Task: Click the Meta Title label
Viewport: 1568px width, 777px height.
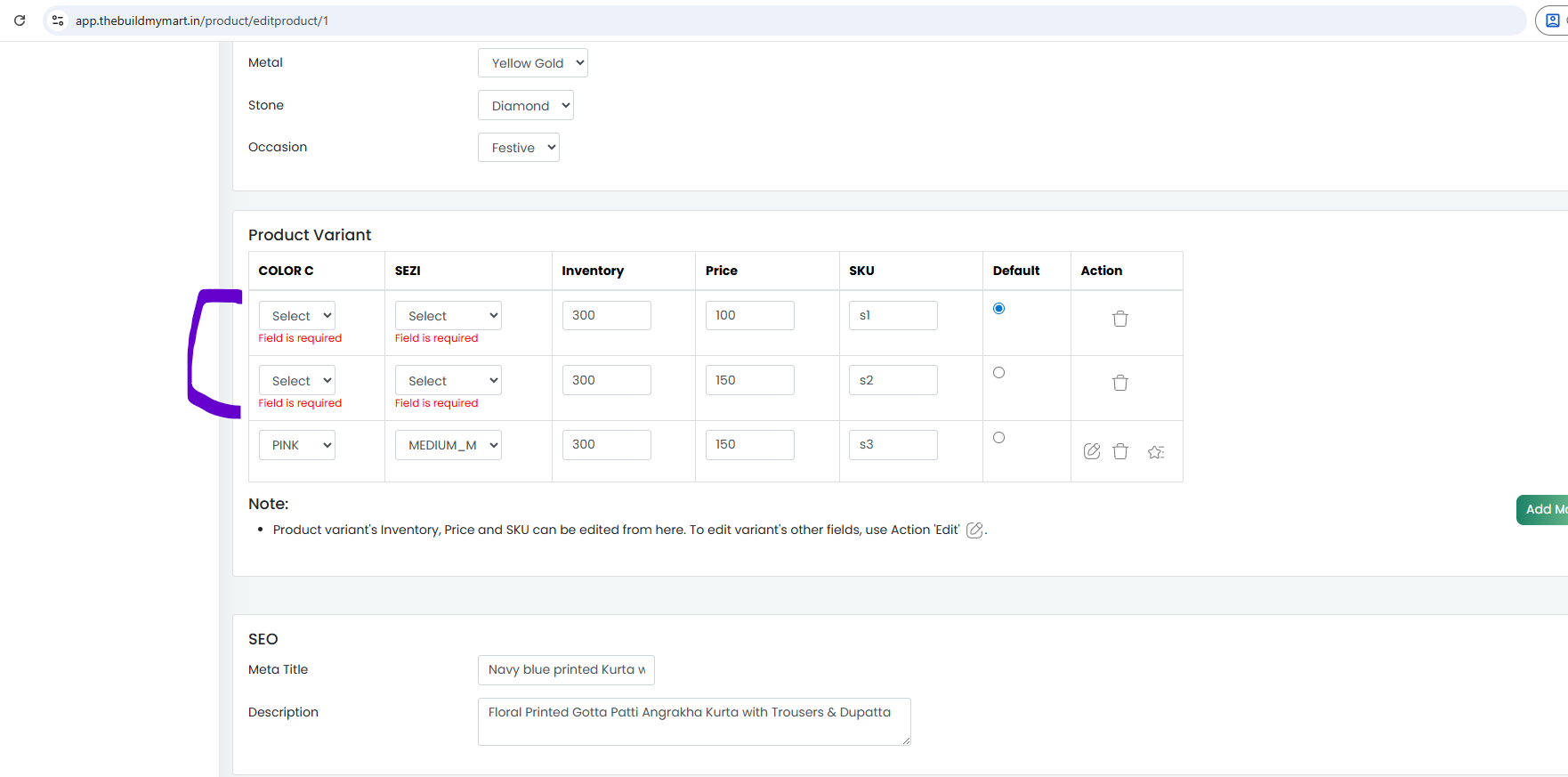Action: (x=278, y=669)
